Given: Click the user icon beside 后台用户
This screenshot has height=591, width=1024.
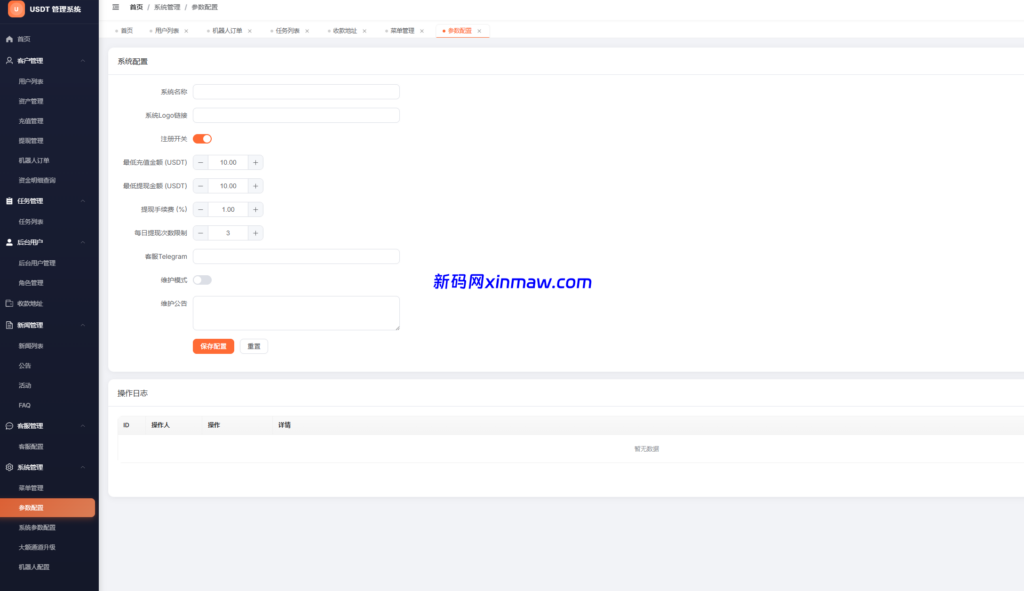Looking at the screenshot, I should coord(10,241).
